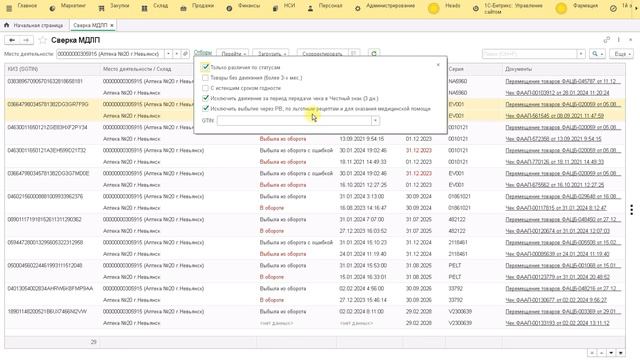Open the selected Место деятельности item
This screenshot has width=640, height=360.
[x=185, y=54]
